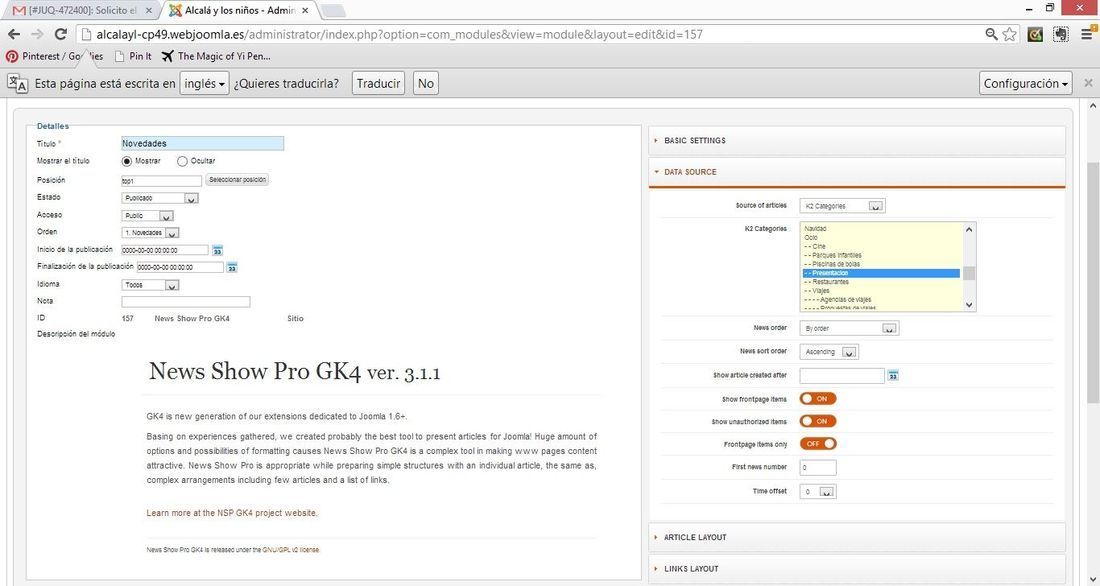Click the translate language icon
The height and width of the screenshot is (586, 1100).
pos(18,84)
